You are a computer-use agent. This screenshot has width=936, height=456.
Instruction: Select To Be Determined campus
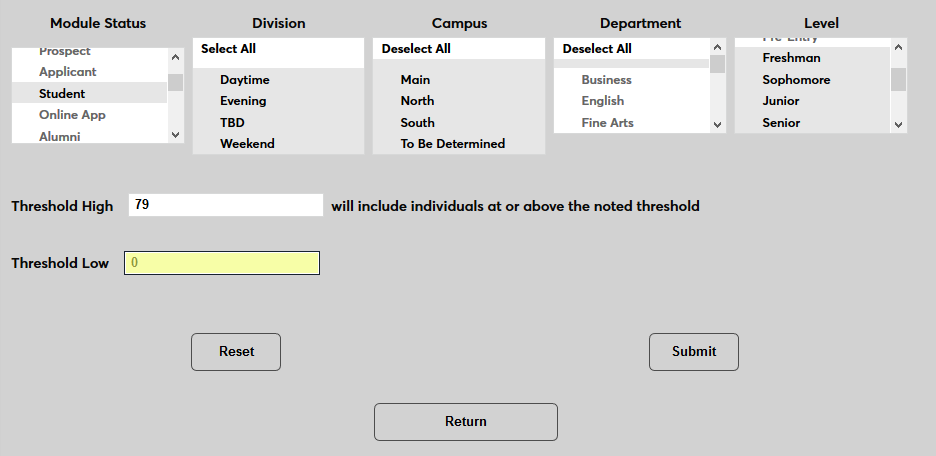452,144
